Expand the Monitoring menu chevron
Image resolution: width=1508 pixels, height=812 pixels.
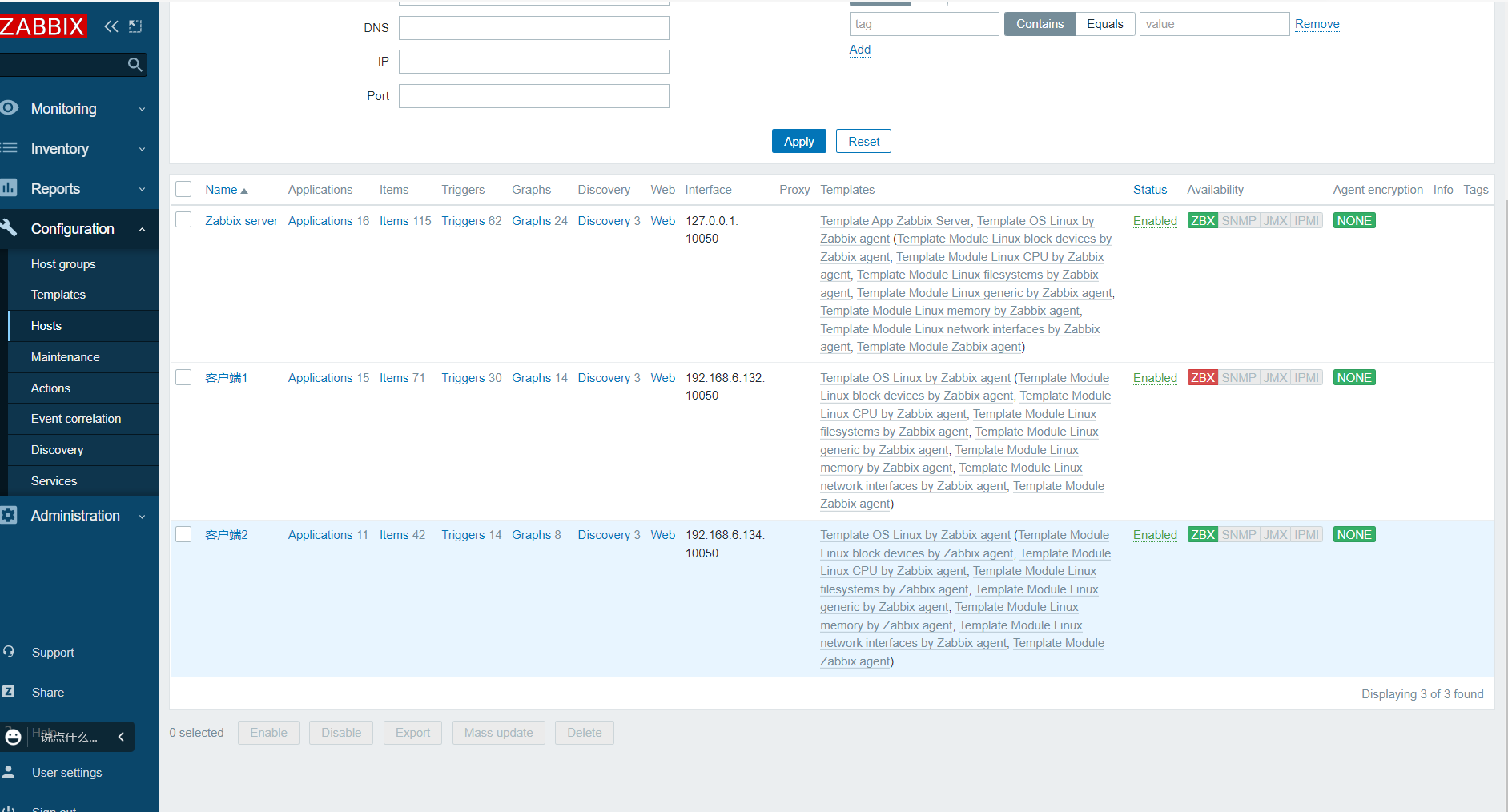pos(142,109)
